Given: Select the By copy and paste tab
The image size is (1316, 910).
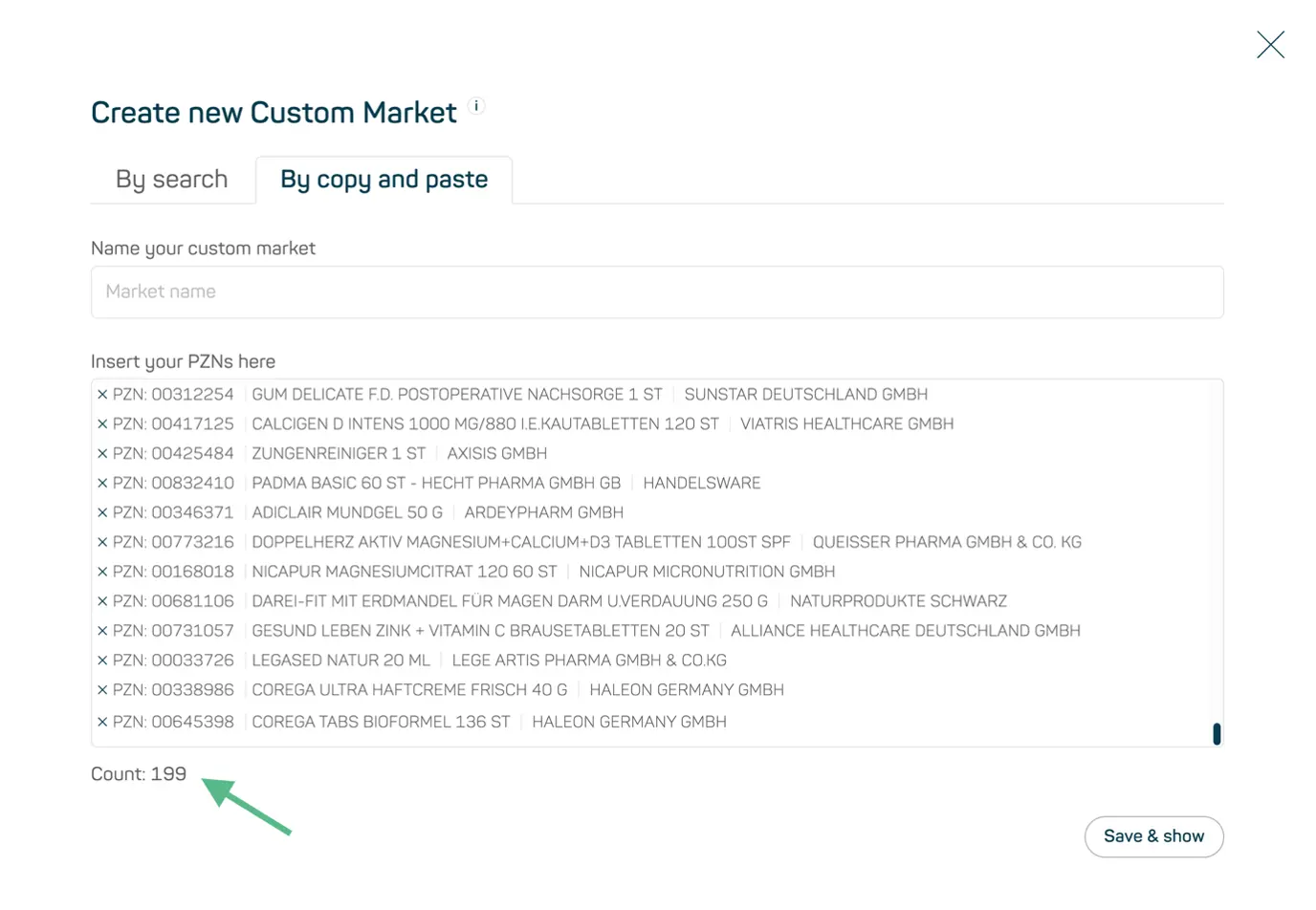Looking at the screenshot, I should pyautogui.click(x=384, y=180).
